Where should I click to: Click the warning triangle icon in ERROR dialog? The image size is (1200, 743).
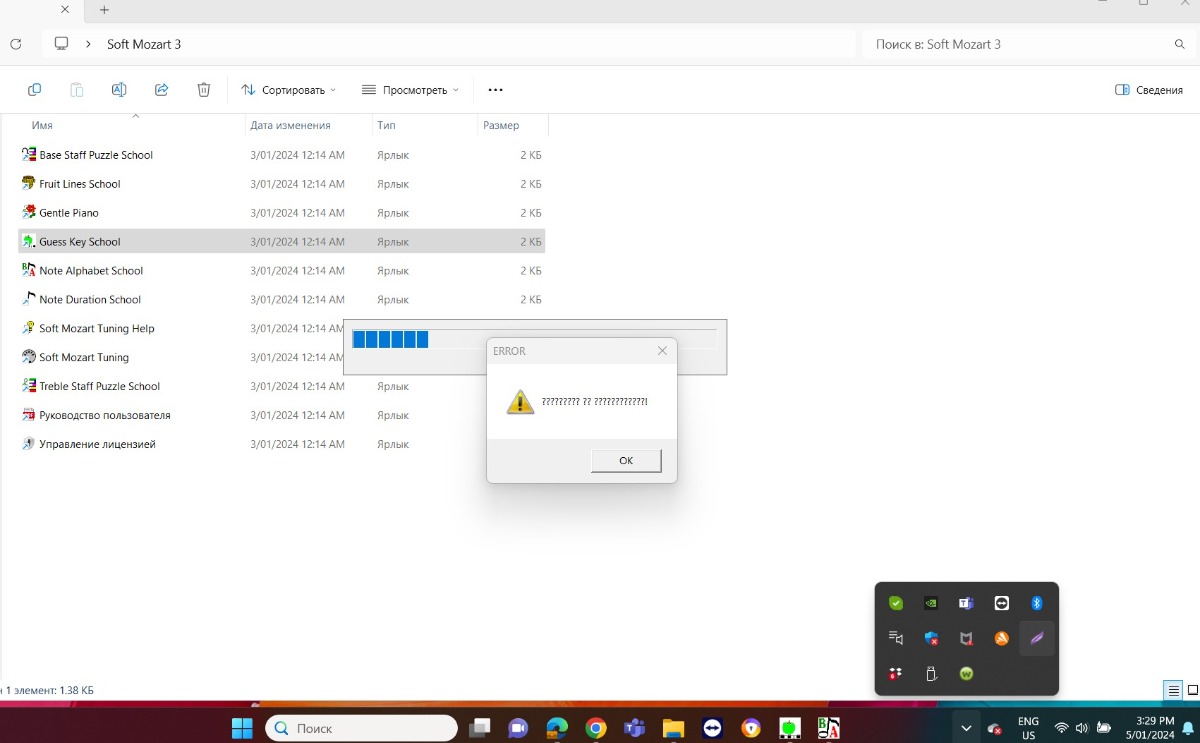point(520,402)
